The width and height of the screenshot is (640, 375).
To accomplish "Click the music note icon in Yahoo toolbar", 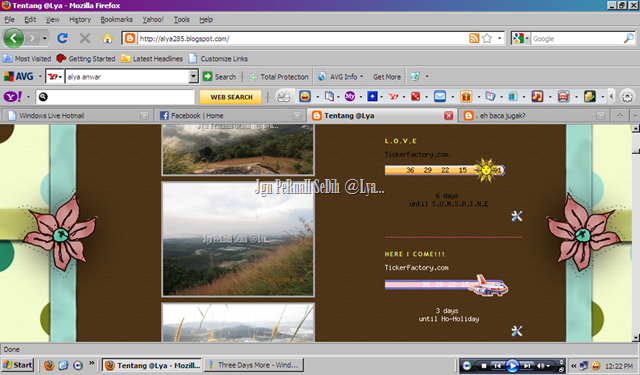I will (x=537, y=97).
